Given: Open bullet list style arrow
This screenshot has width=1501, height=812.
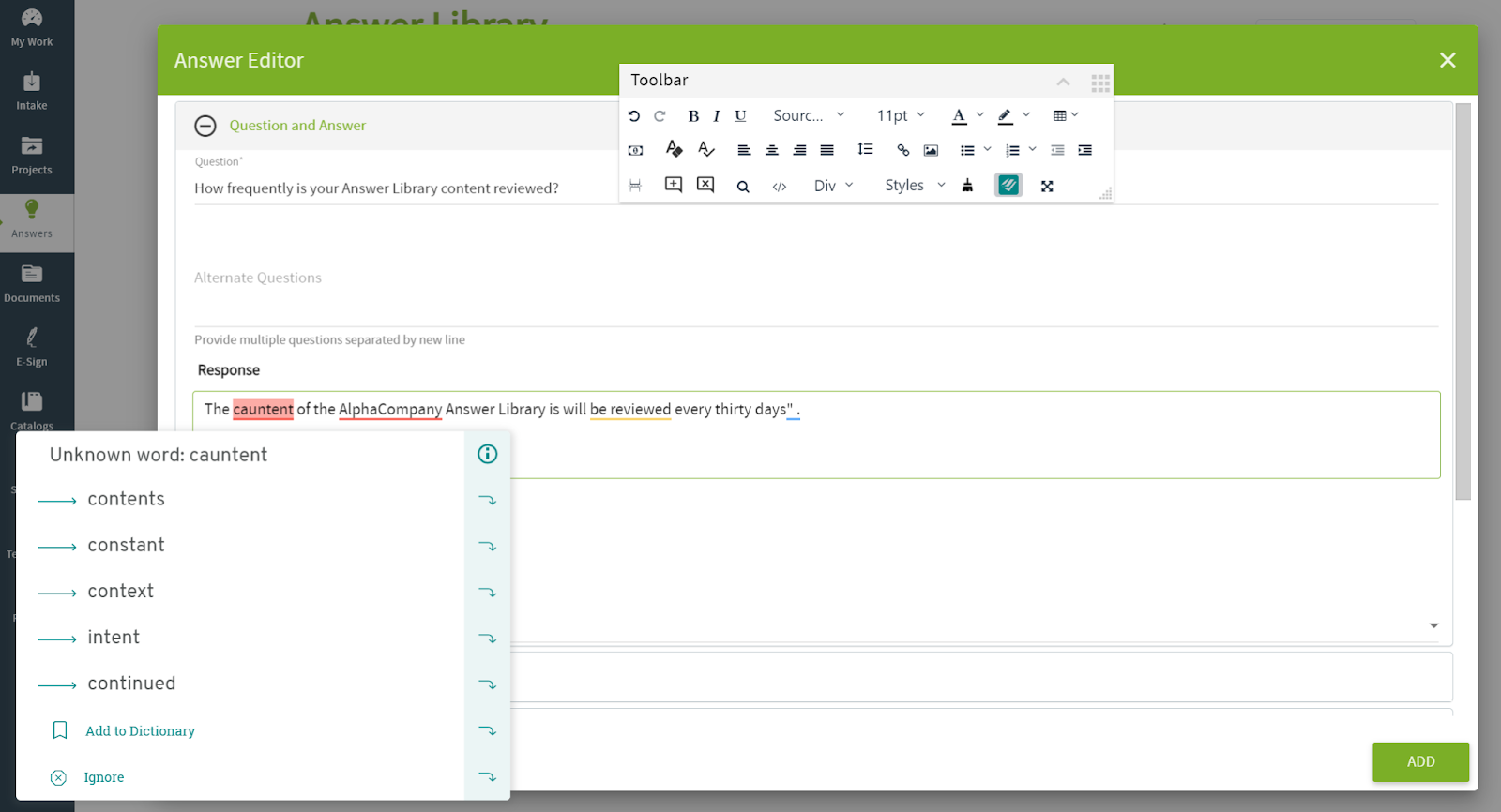Looking at the screenshot, I should coord(988,149).
